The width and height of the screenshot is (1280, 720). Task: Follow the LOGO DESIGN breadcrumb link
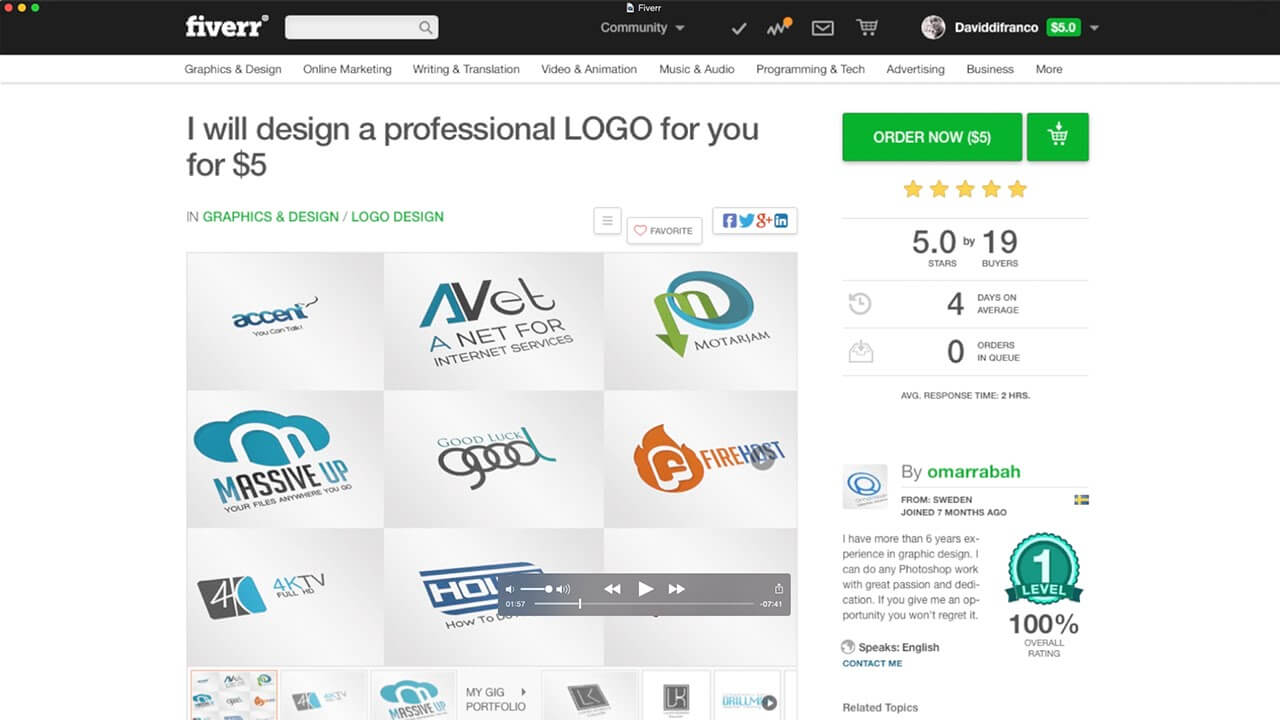[397, 216]
